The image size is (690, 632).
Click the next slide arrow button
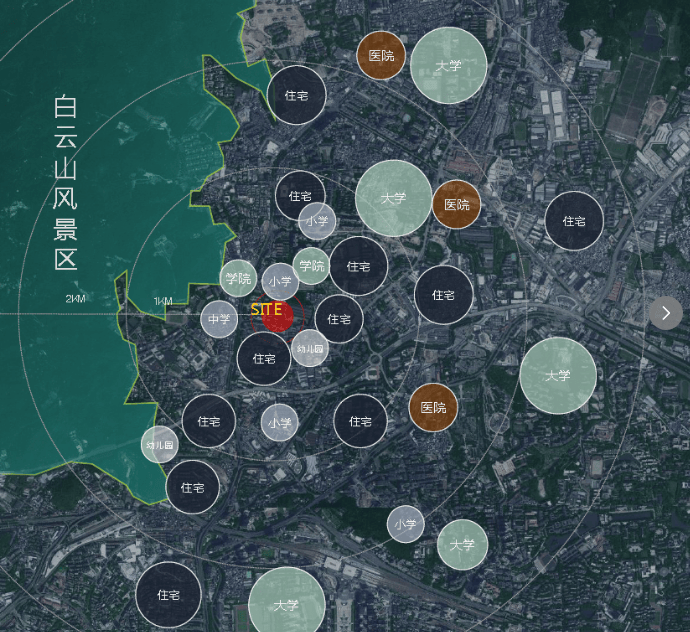[665, 313]
